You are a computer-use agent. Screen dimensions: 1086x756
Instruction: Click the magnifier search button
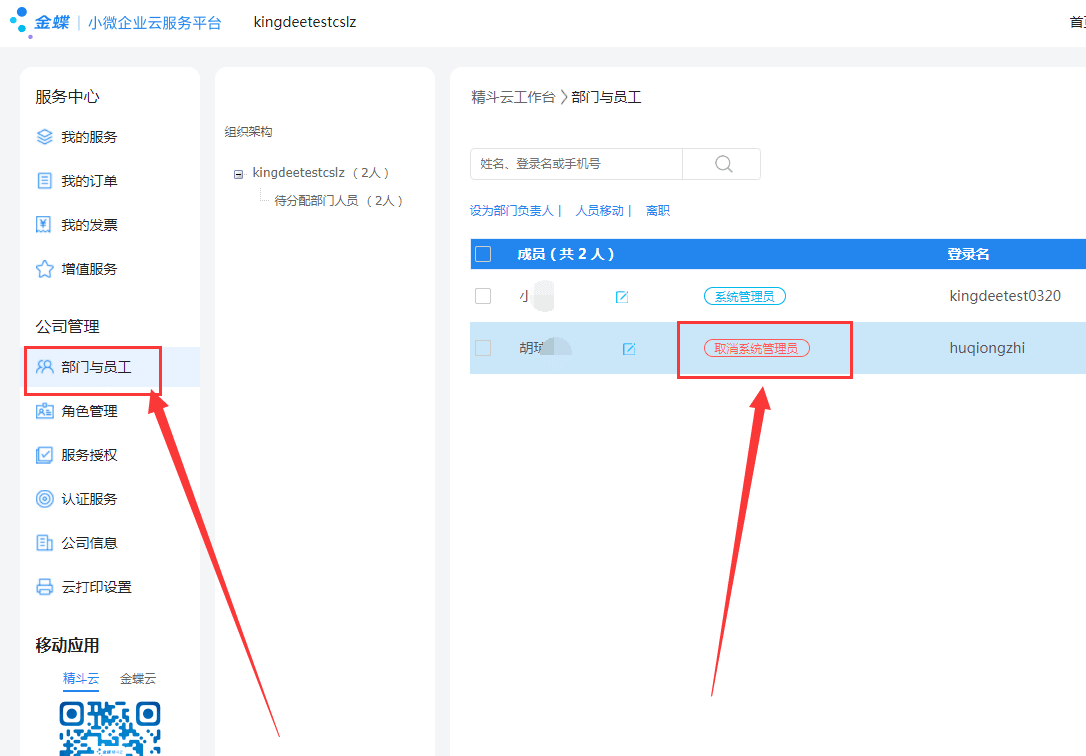click(x=722, y=164)
